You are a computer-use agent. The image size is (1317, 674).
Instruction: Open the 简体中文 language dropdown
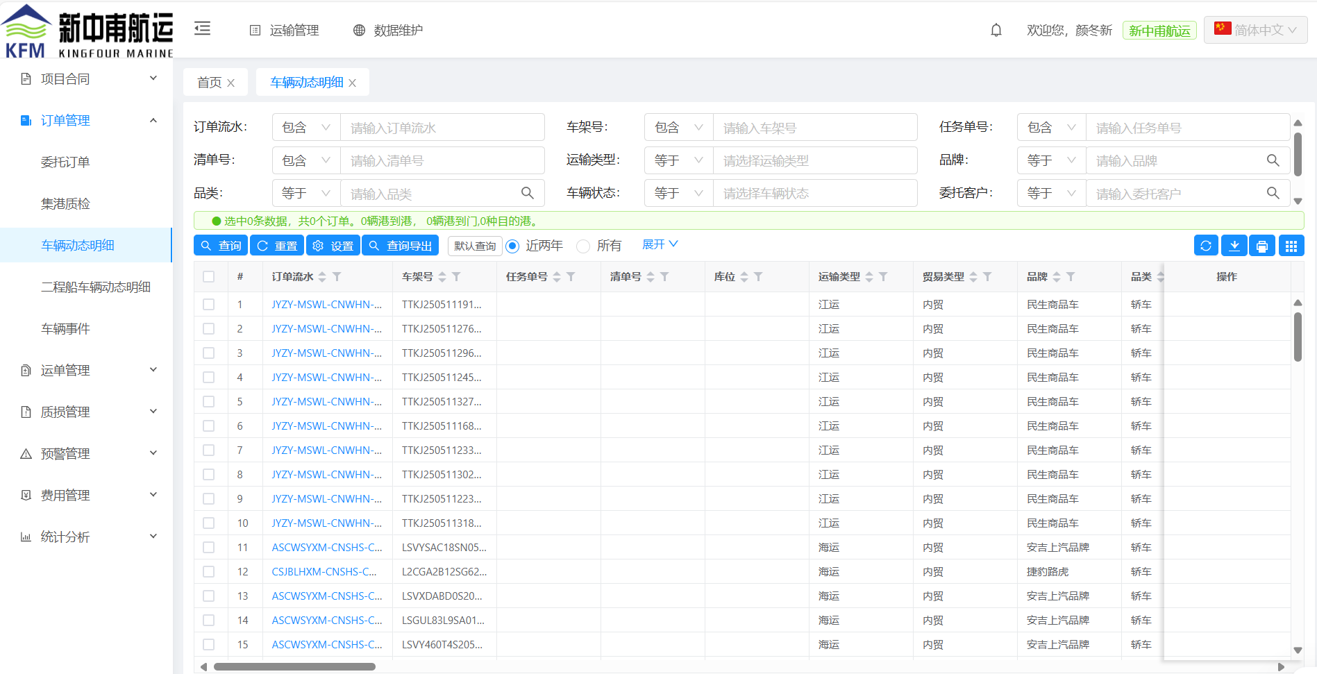tap(1255, 30)
